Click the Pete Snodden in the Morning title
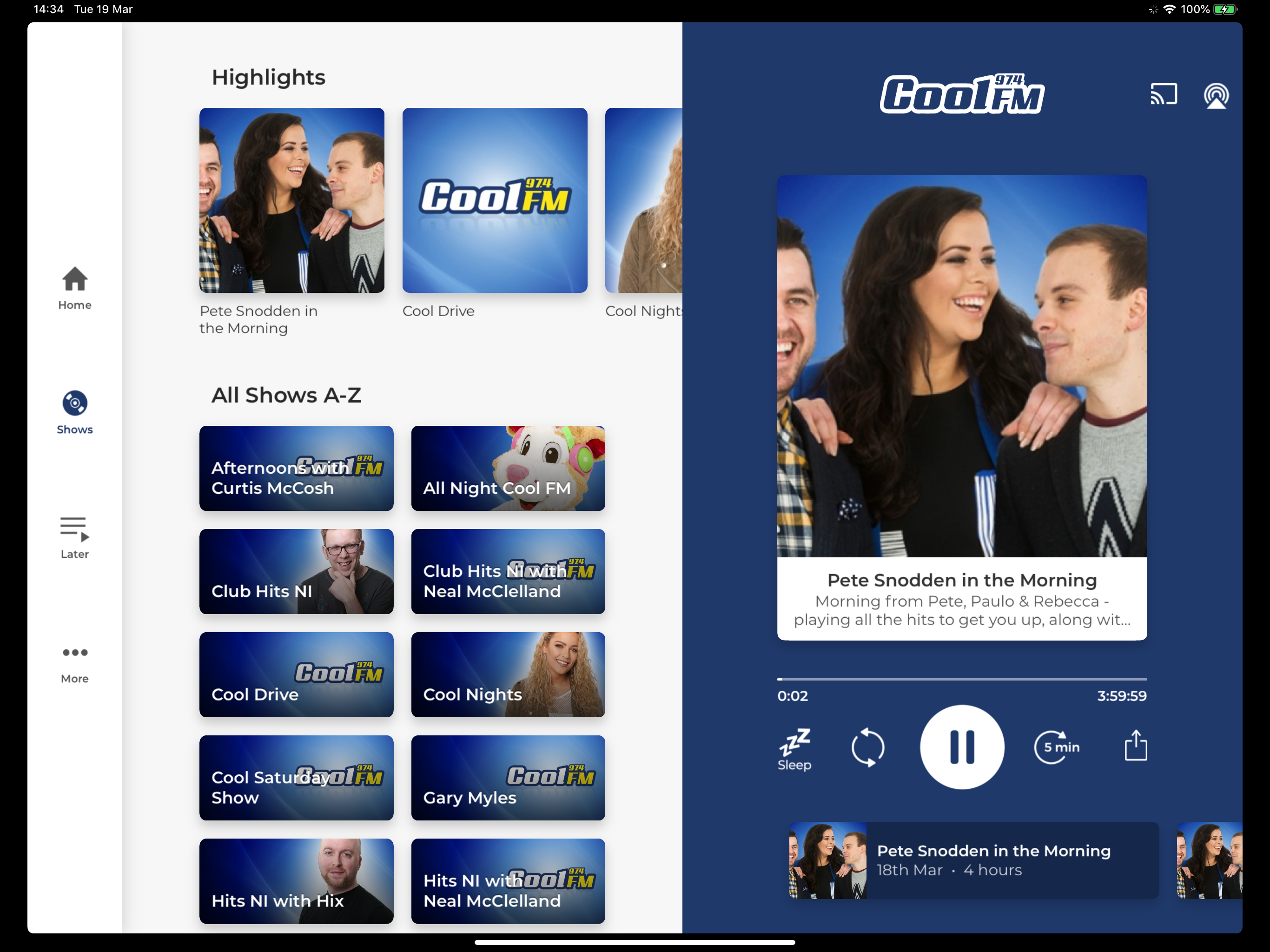This screenshot has width=1270, height=952. coord(962,580)
